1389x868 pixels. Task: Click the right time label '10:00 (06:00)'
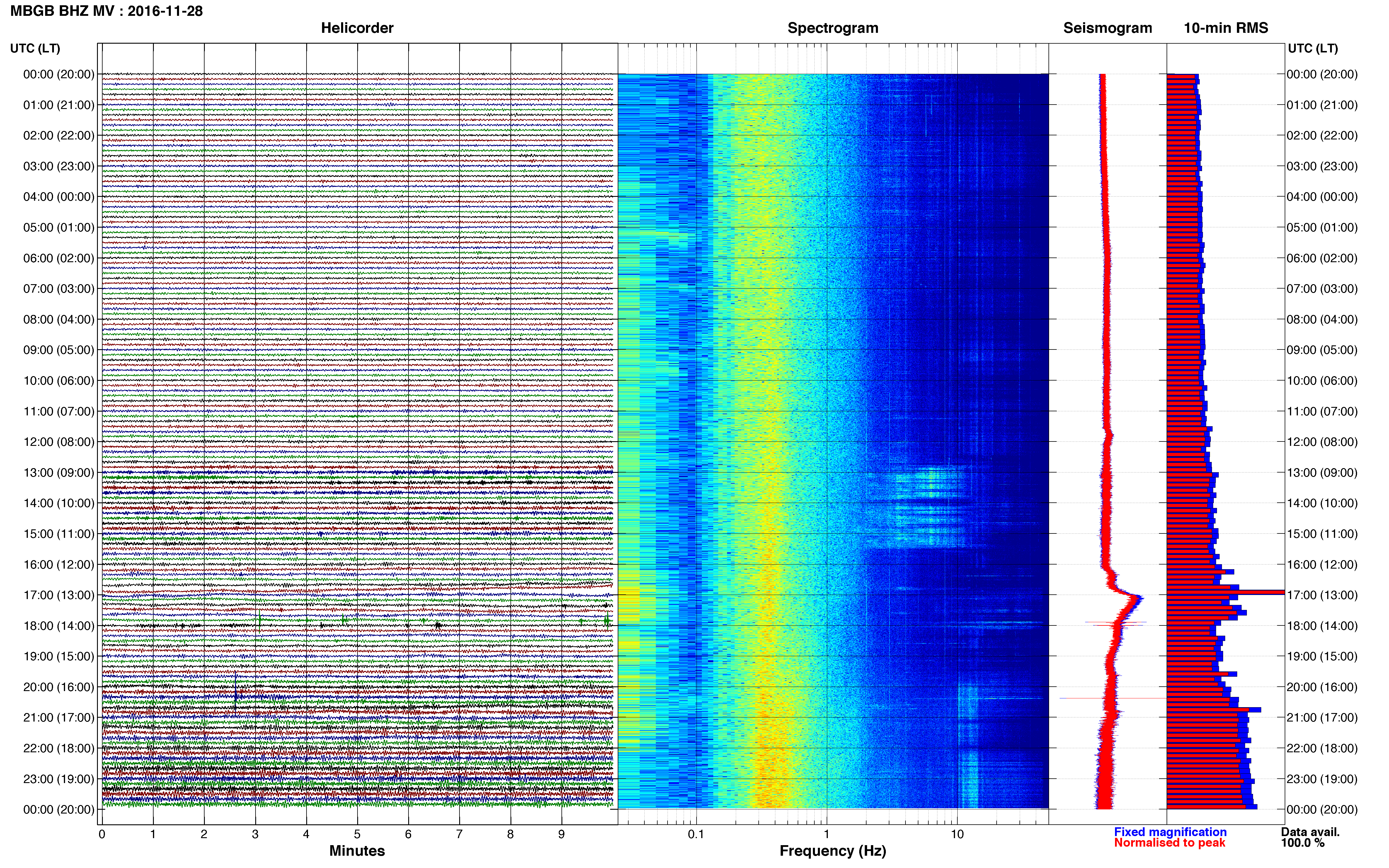pos(1322,381)
